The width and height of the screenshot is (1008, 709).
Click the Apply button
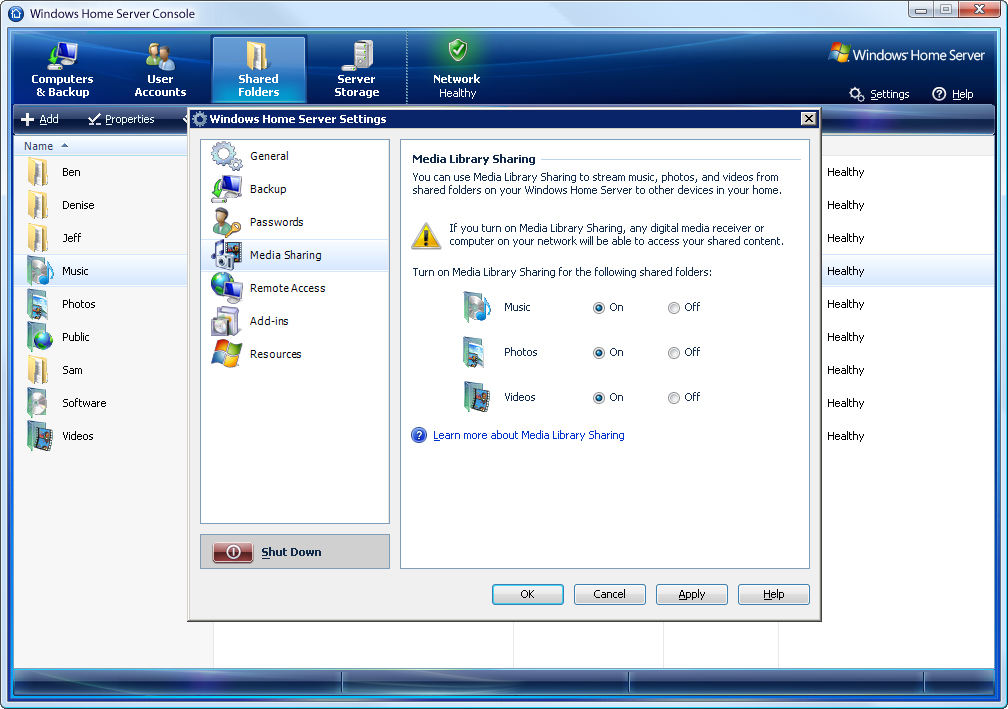point(692,594)
